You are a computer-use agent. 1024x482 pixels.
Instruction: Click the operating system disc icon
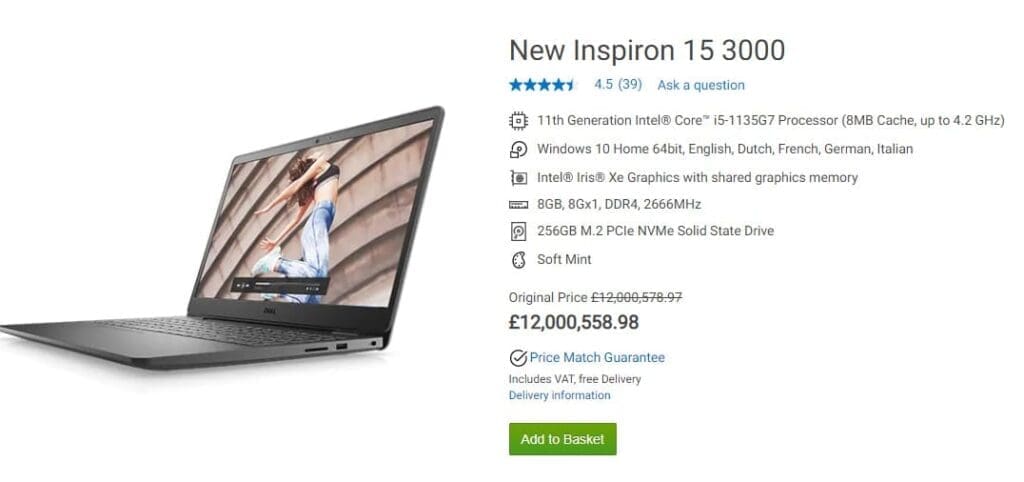click(518, 150)
